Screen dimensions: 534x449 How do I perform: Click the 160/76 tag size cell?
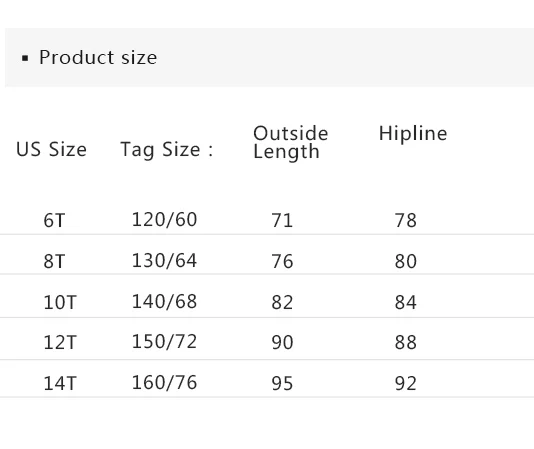pos(164,383)
